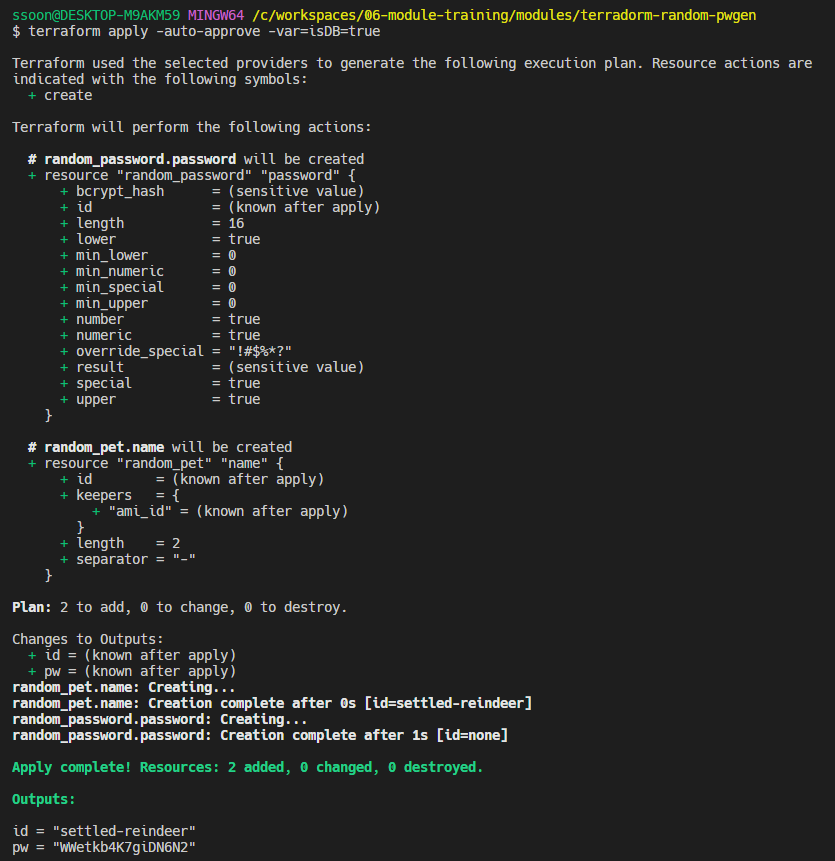Click the separator = "-" line
The width and height of the screenshot is (835, 861).
(x=128, y=559)
